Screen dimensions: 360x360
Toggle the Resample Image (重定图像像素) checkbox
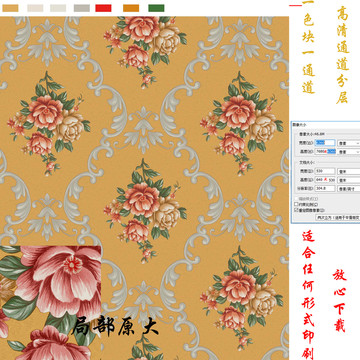point(296,210)
